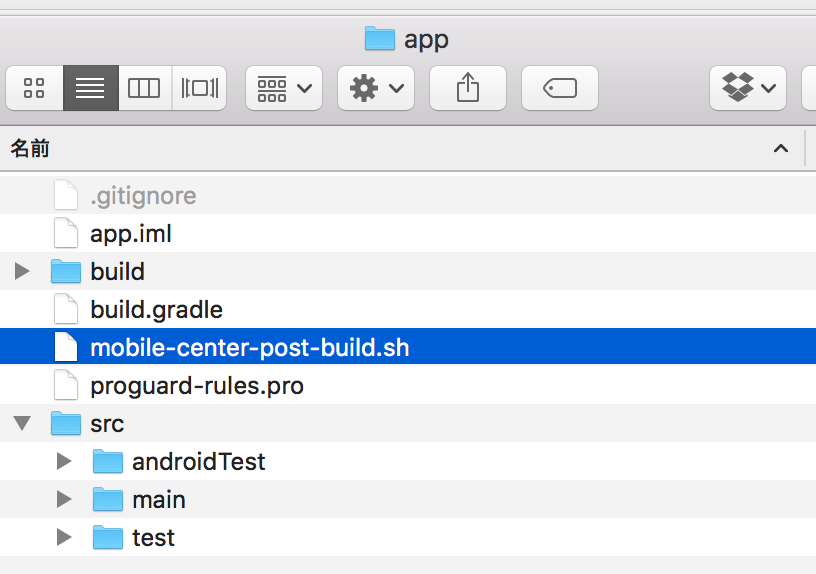Viewport: 816px width, 574px height.
Task: Expand the main folder
Action: (64, 499)
